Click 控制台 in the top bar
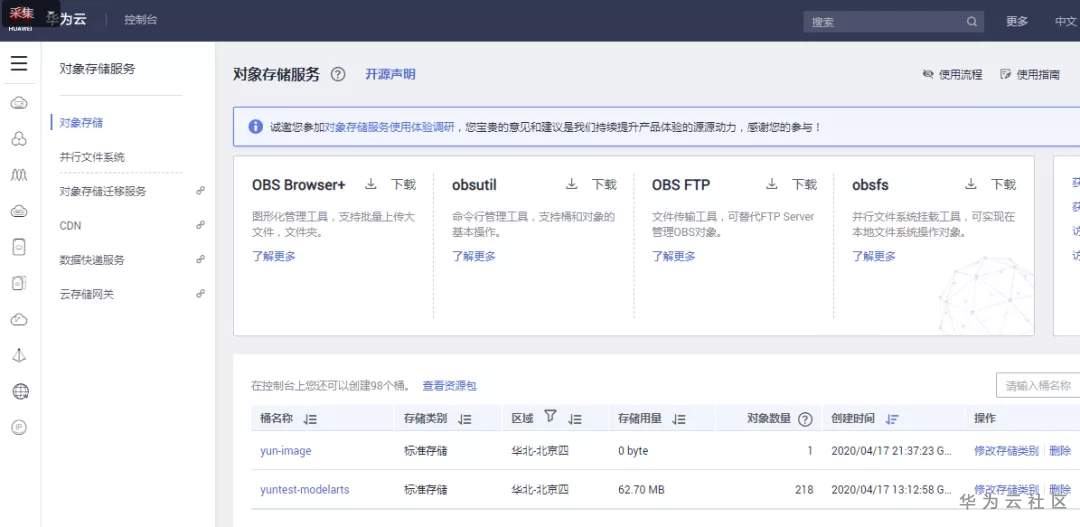 [141, 19]
